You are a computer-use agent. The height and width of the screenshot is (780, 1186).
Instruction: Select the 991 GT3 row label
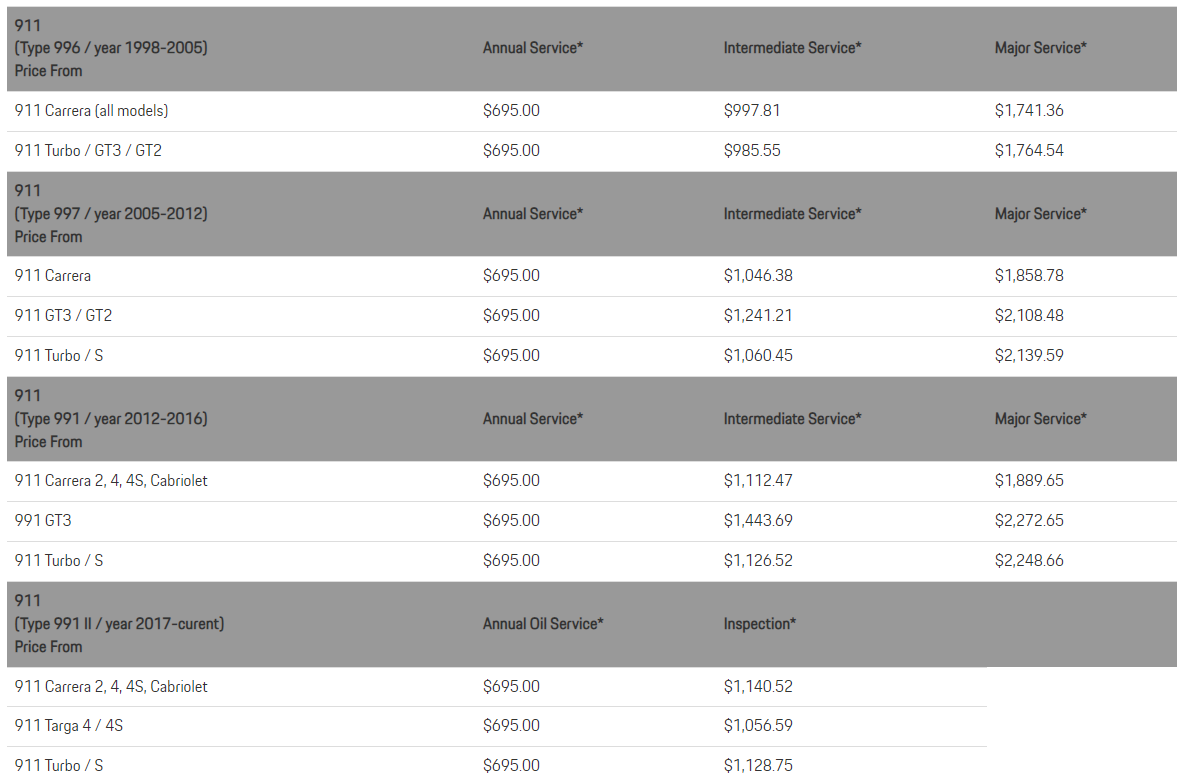pyautogui.click(x=43, y=520)
